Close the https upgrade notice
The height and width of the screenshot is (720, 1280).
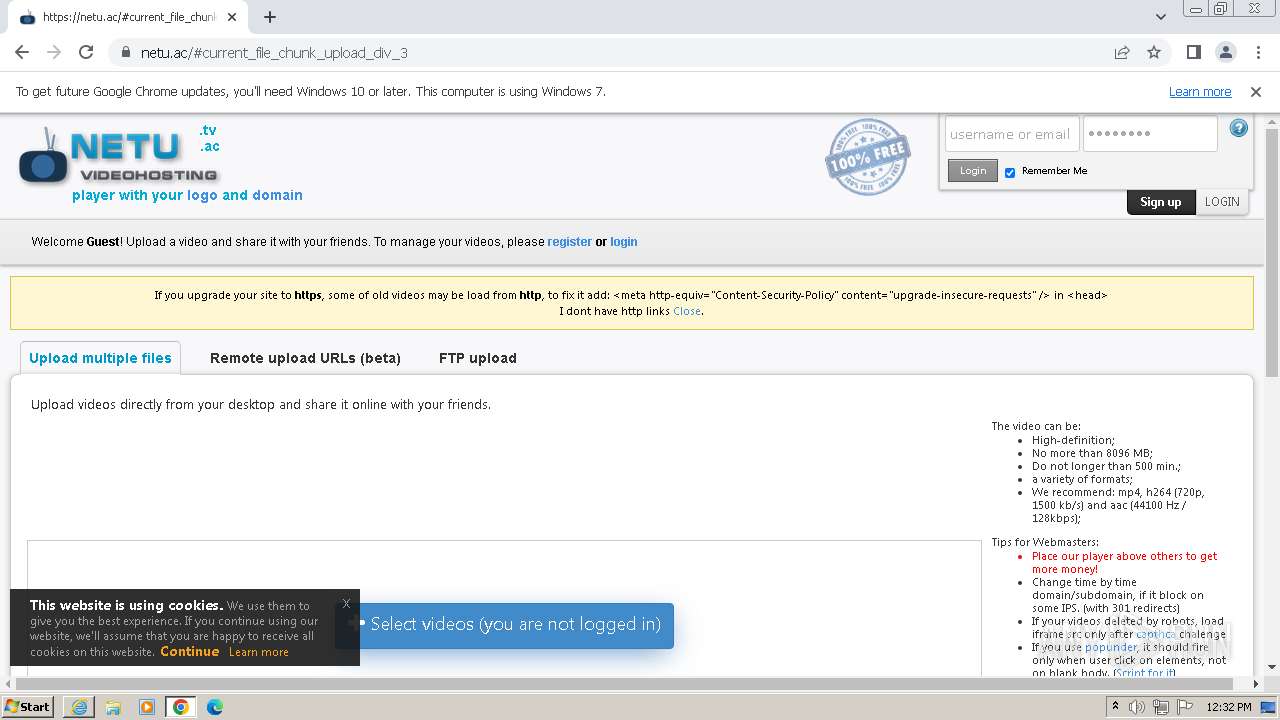click(x=687, y=311)
